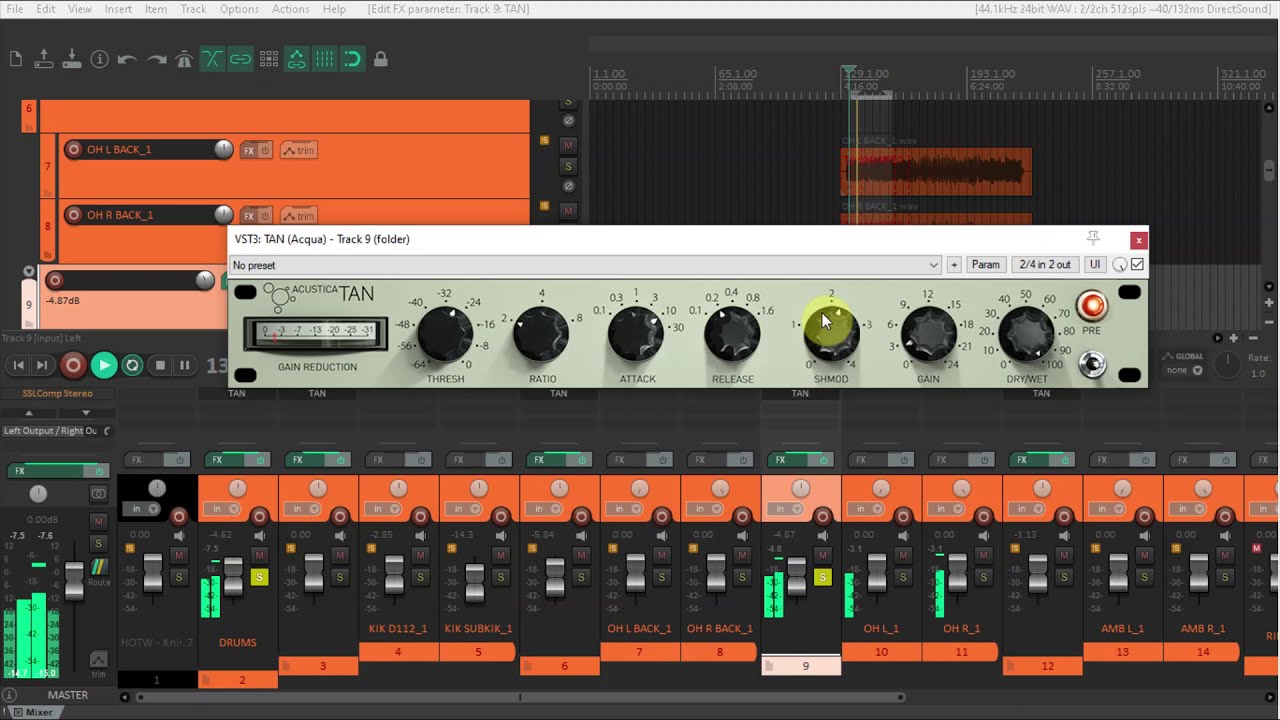The width and height of the screenshot is (1280, 720).
Task: Open the 2/4 in 2 out pin routing
Action: pyautogui.click(x=1045, y=265)
